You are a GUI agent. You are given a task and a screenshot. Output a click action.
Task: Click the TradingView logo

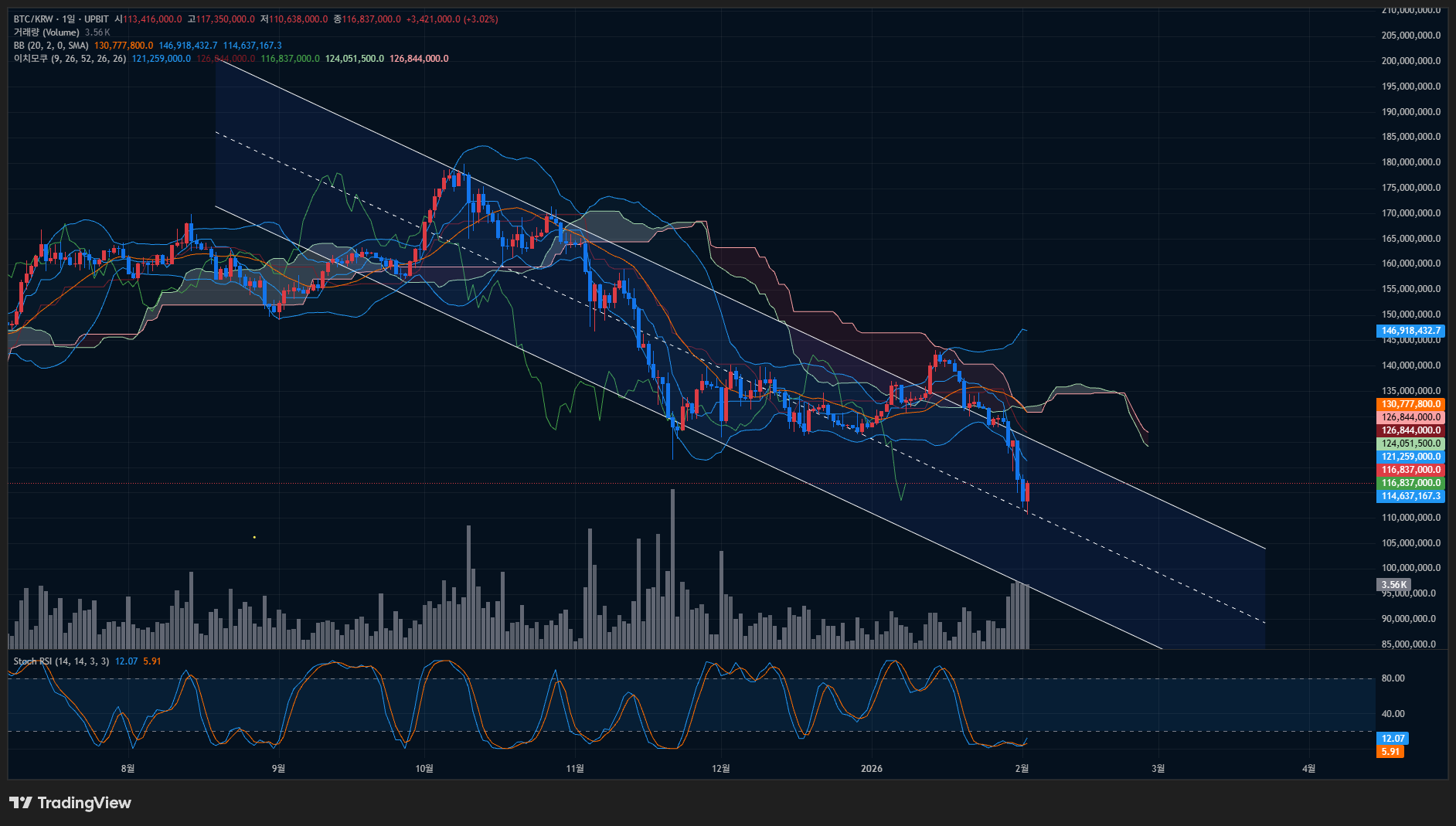[70, 803]
